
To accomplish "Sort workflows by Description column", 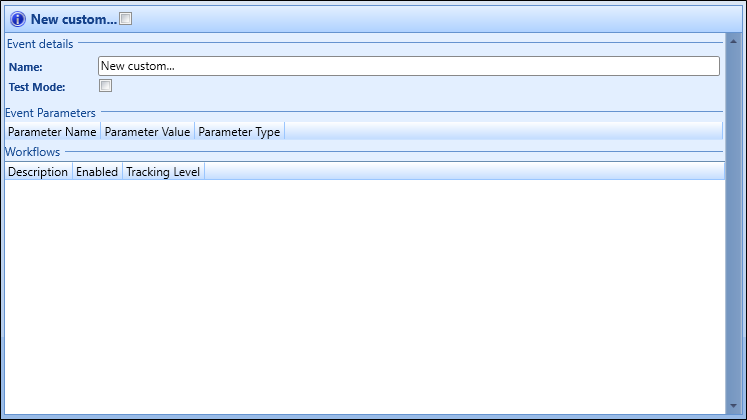I will tap(38, 172).
